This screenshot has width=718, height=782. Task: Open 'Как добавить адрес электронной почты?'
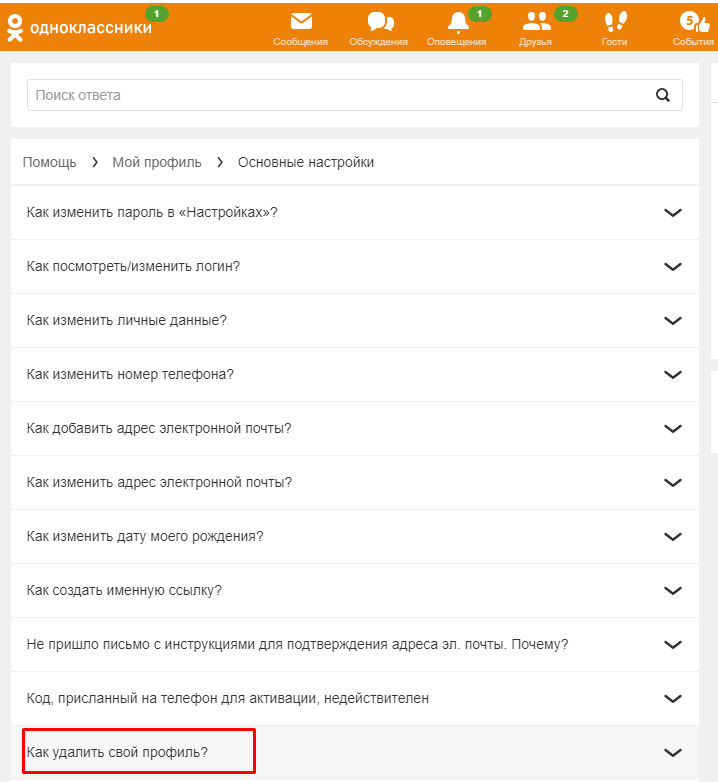click(159, 428)
